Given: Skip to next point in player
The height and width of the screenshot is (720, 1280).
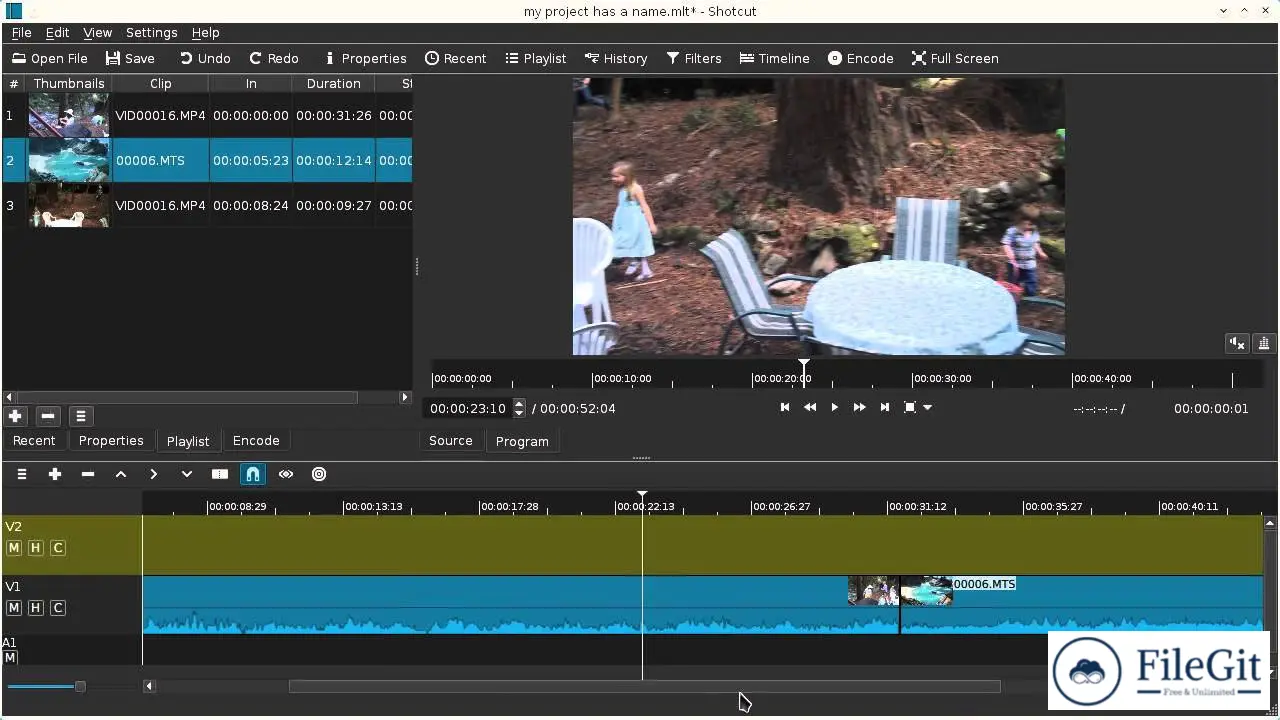Looking at the screenshot, I should click(885, 407).
